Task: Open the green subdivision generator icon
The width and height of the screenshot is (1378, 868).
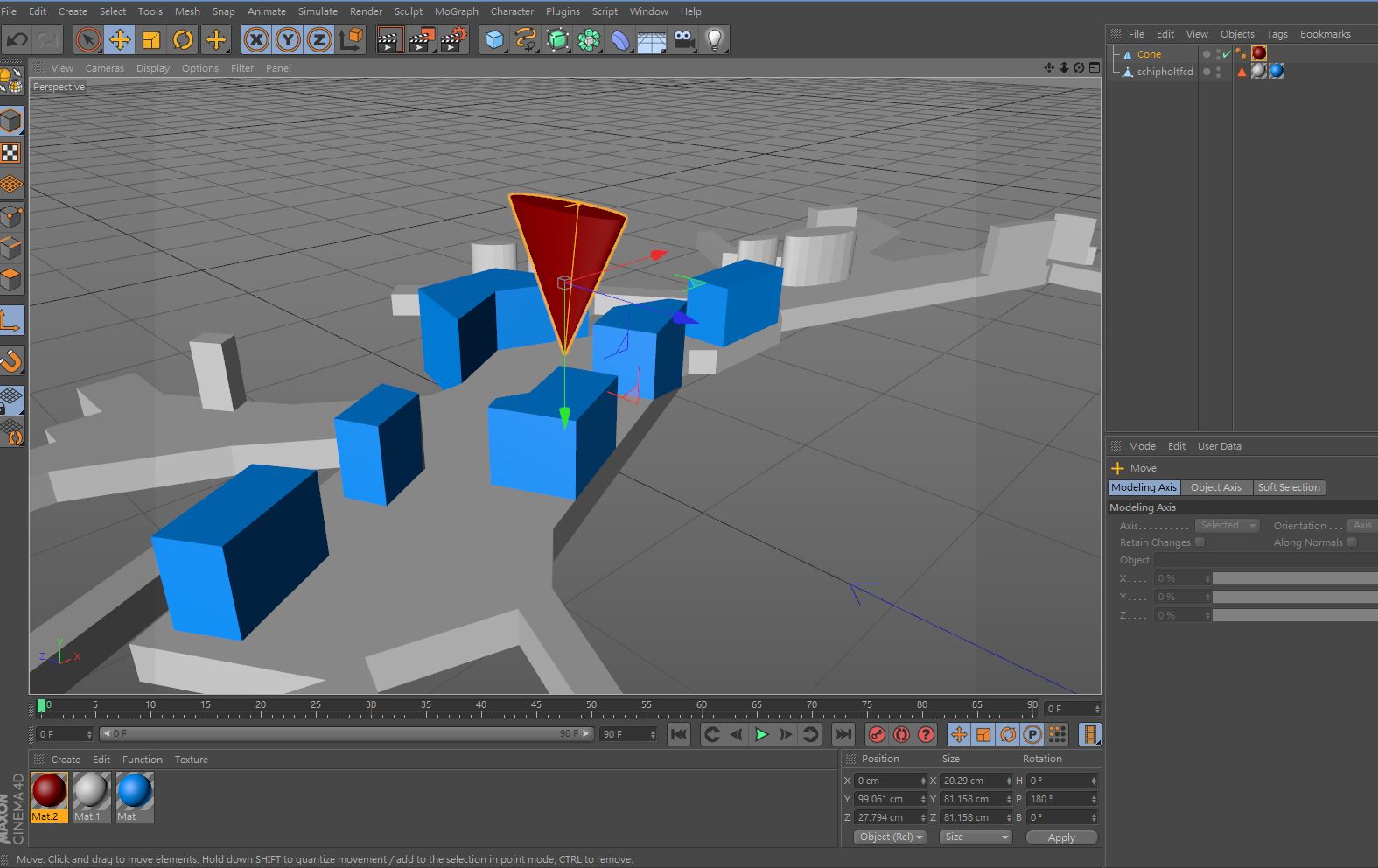Action: tap(557, 39)
